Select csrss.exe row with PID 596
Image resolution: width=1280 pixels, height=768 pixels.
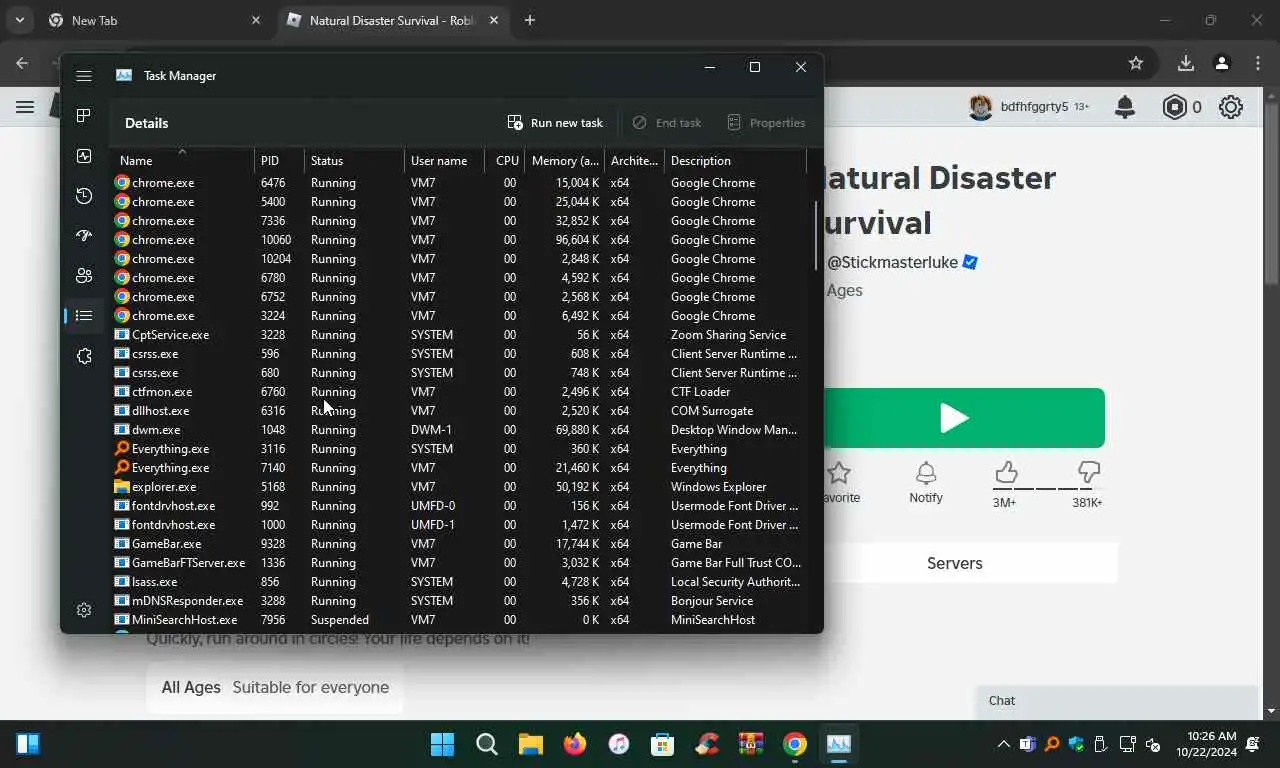(459, 354)
